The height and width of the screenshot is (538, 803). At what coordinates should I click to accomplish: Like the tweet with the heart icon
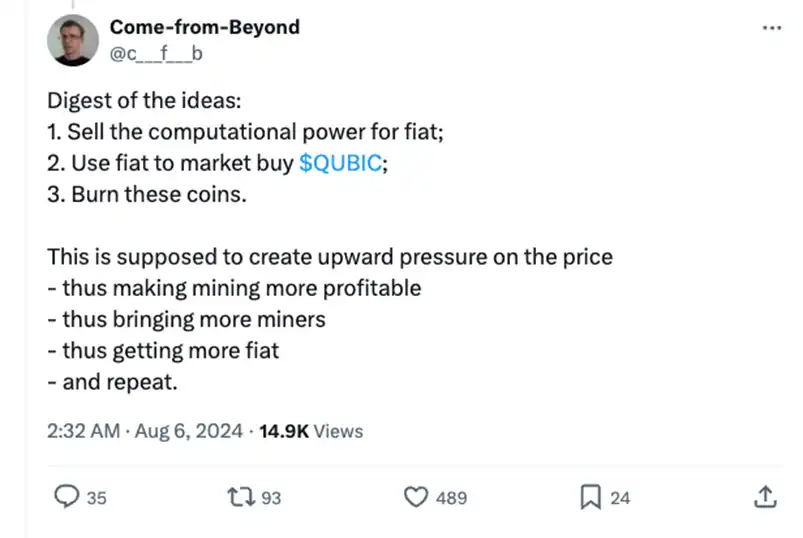[x=417, y=496]
